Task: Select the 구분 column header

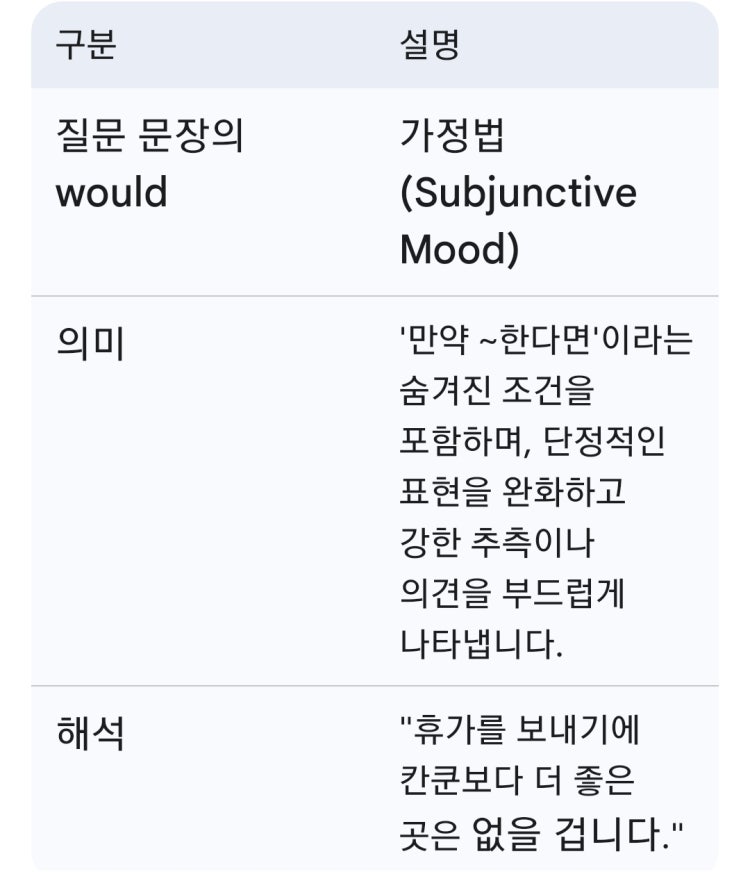Action: pyautogui.click(x=86, y=44)
